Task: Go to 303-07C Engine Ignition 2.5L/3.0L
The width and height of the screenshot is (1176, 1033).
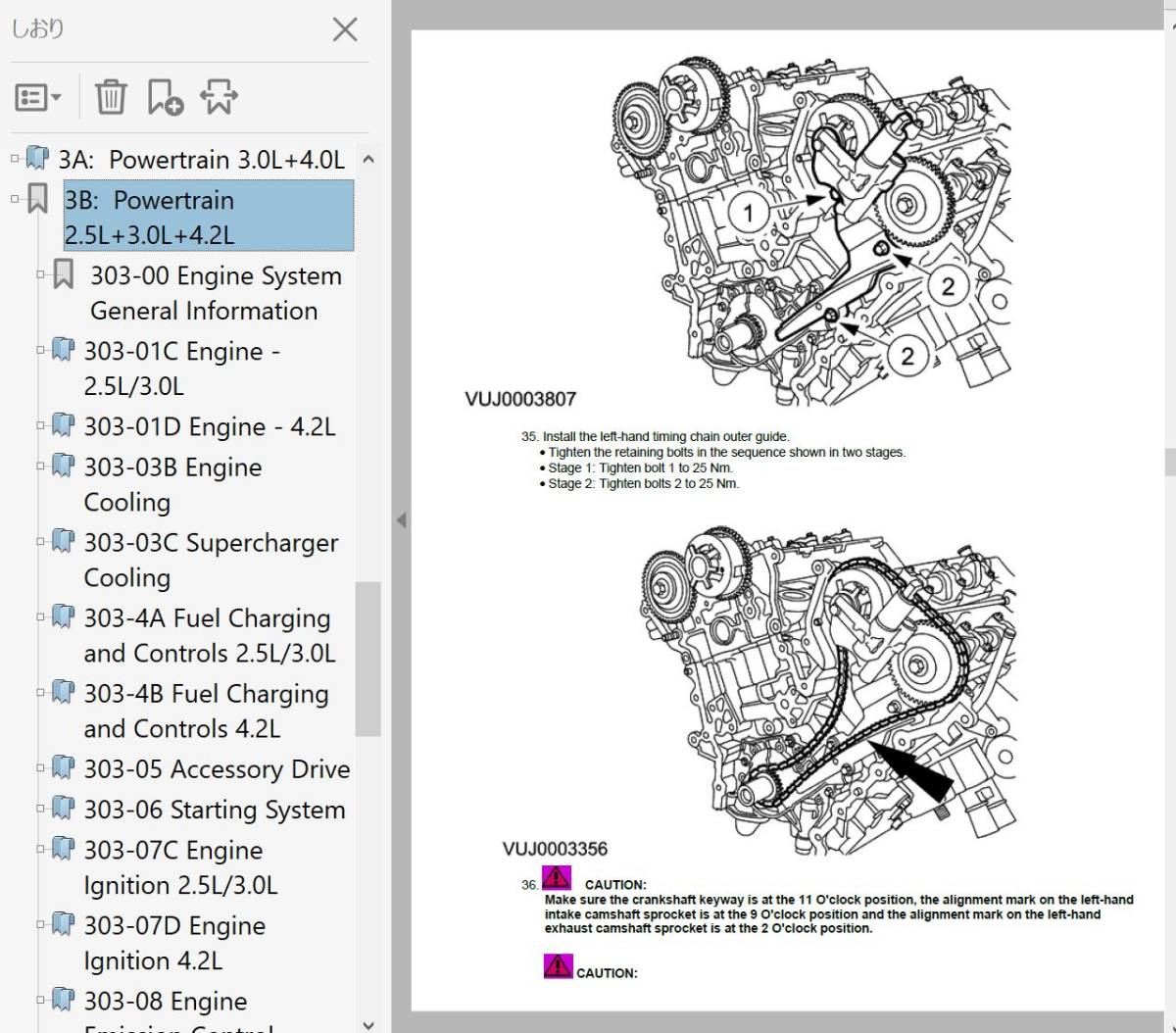Action: tap(180, 867)
